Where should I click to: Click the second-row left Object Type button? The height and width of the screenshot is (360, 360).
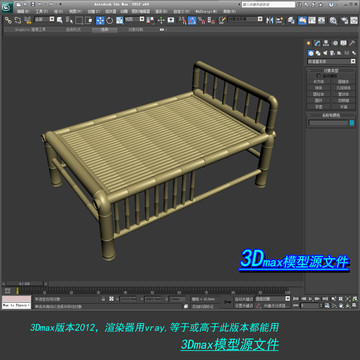(x=319, y=88)
